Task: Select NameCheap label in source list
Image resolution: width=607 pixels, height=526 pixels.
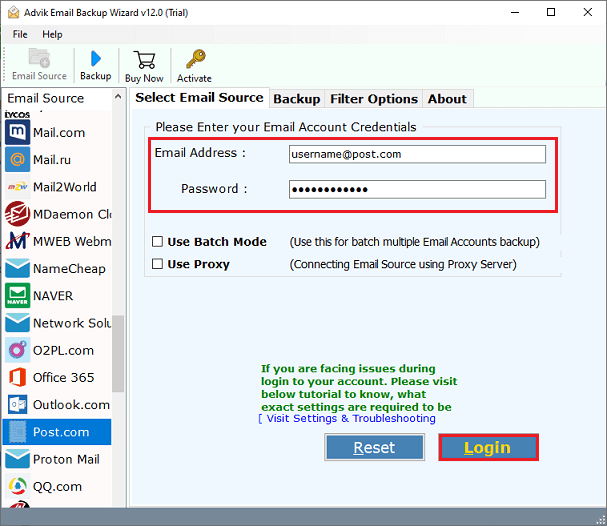Action: tap(69, 269)
